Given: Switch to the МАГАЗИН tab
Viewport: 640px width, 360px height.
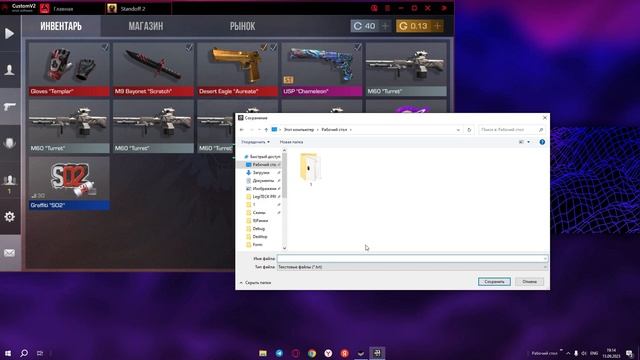Looking at the screenshot, I should (x=146, y=27).
